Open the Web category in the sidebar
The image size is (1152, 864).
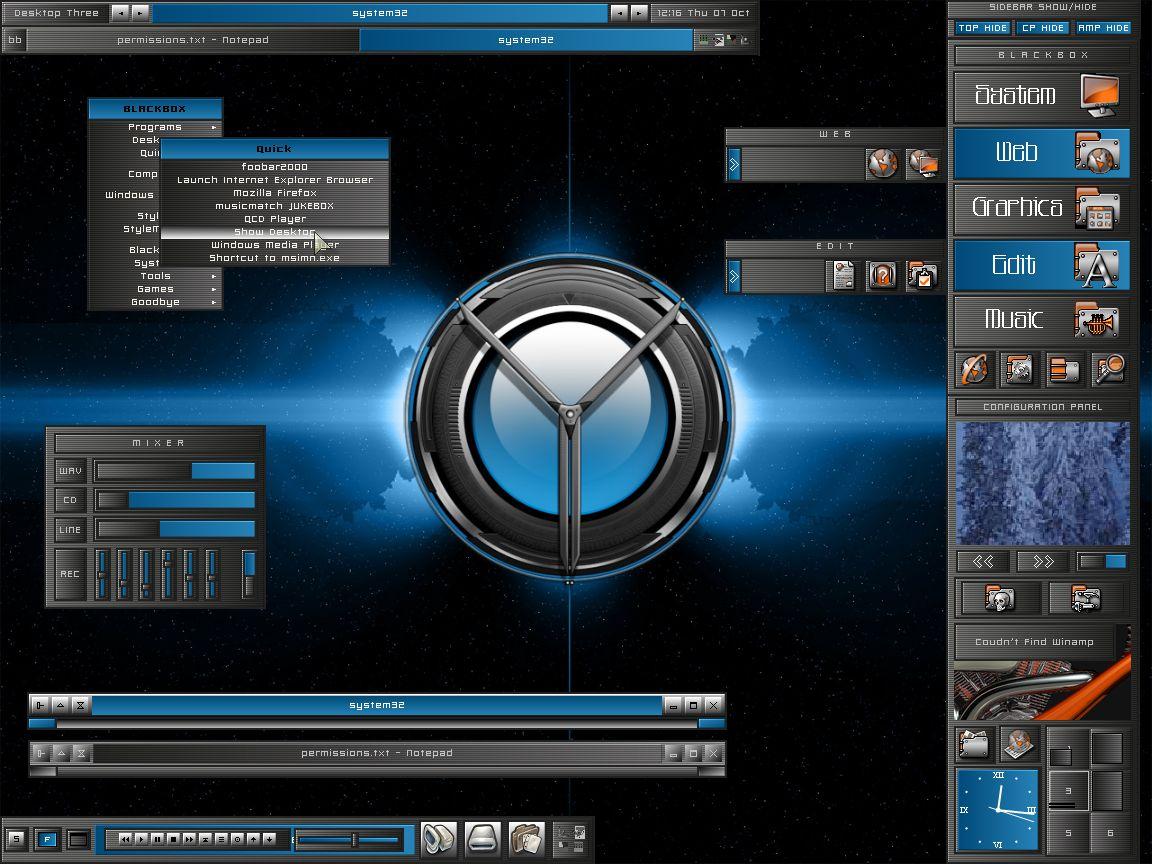click(x=1041, y=153)
